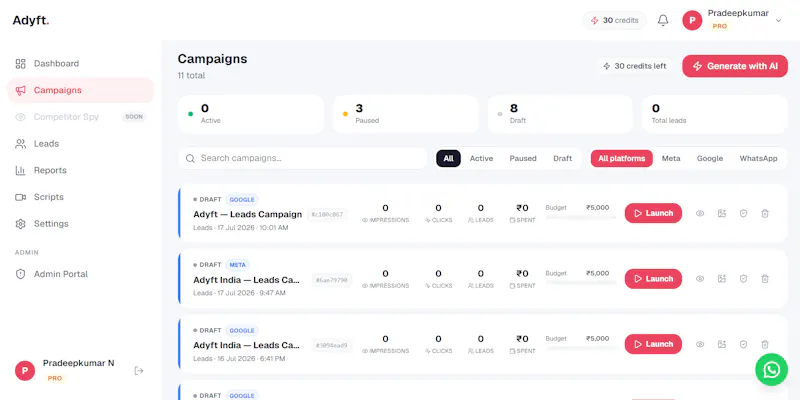Toggle view eye on the 16 Jul 6:41 PM campaign
Image resolution: width=800 pixels, height=400 pixels.
(x=700, y=344)
